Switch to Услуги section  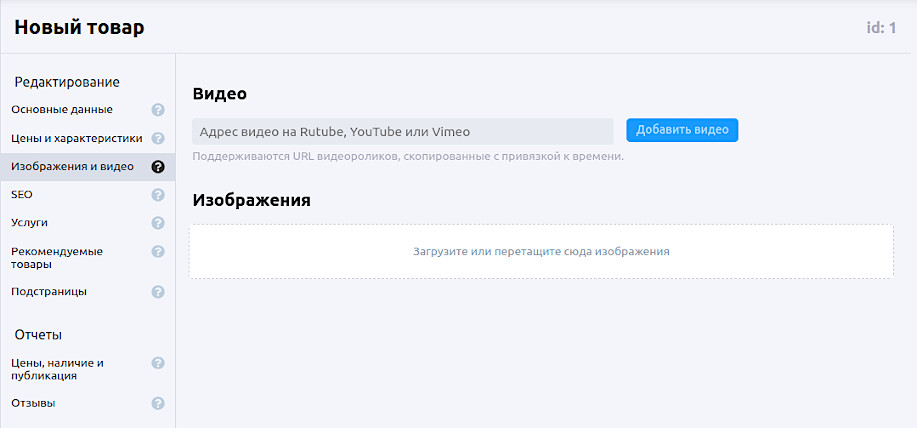(30, 223)
